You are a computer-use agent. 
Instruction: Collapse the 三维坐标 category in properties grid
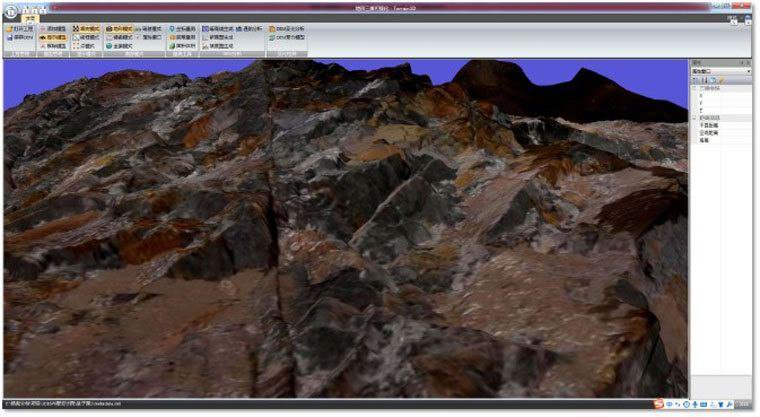[x=695, y=88]
